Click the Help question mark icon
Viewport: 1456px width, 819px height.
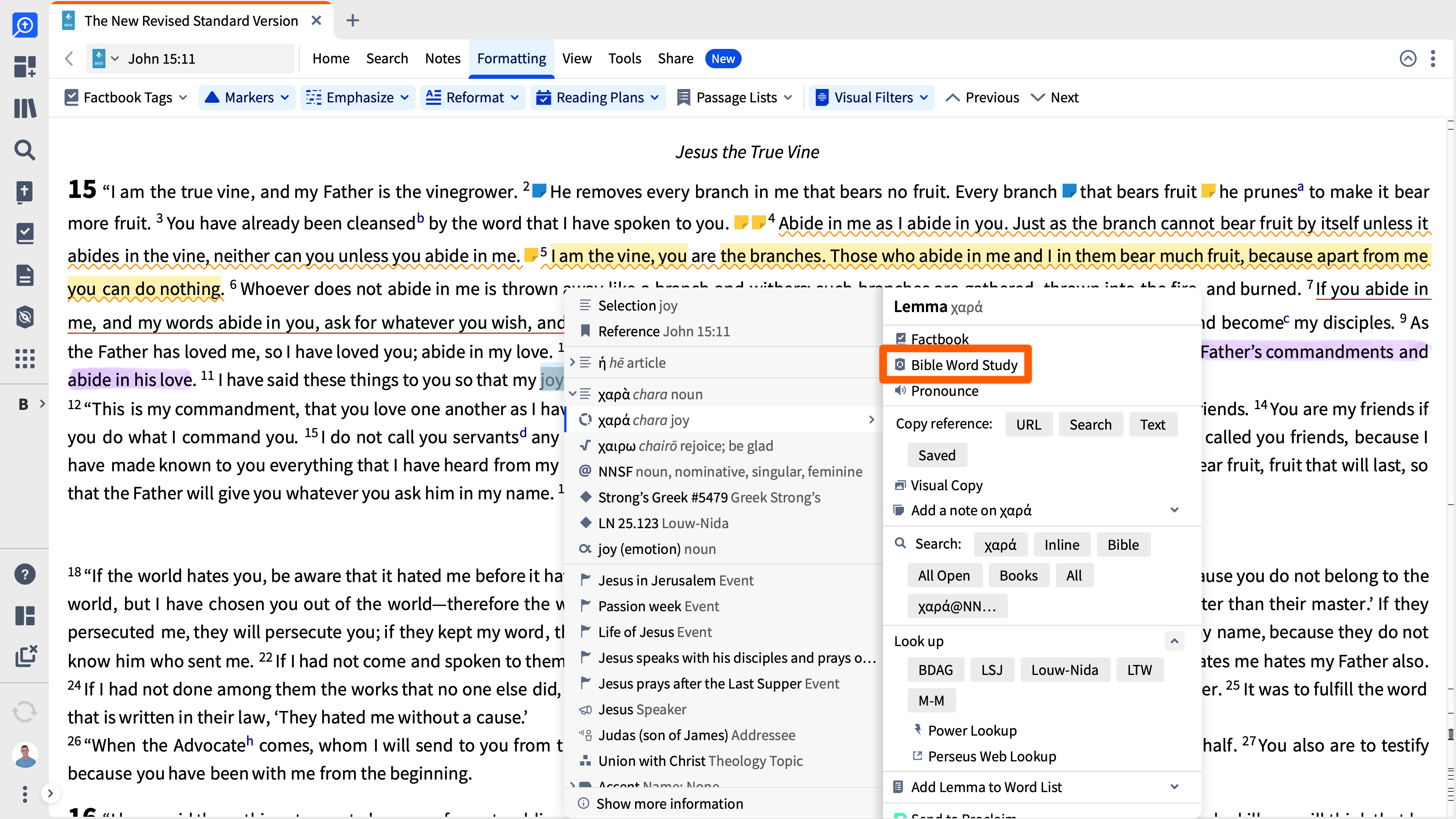coord(25,574)
